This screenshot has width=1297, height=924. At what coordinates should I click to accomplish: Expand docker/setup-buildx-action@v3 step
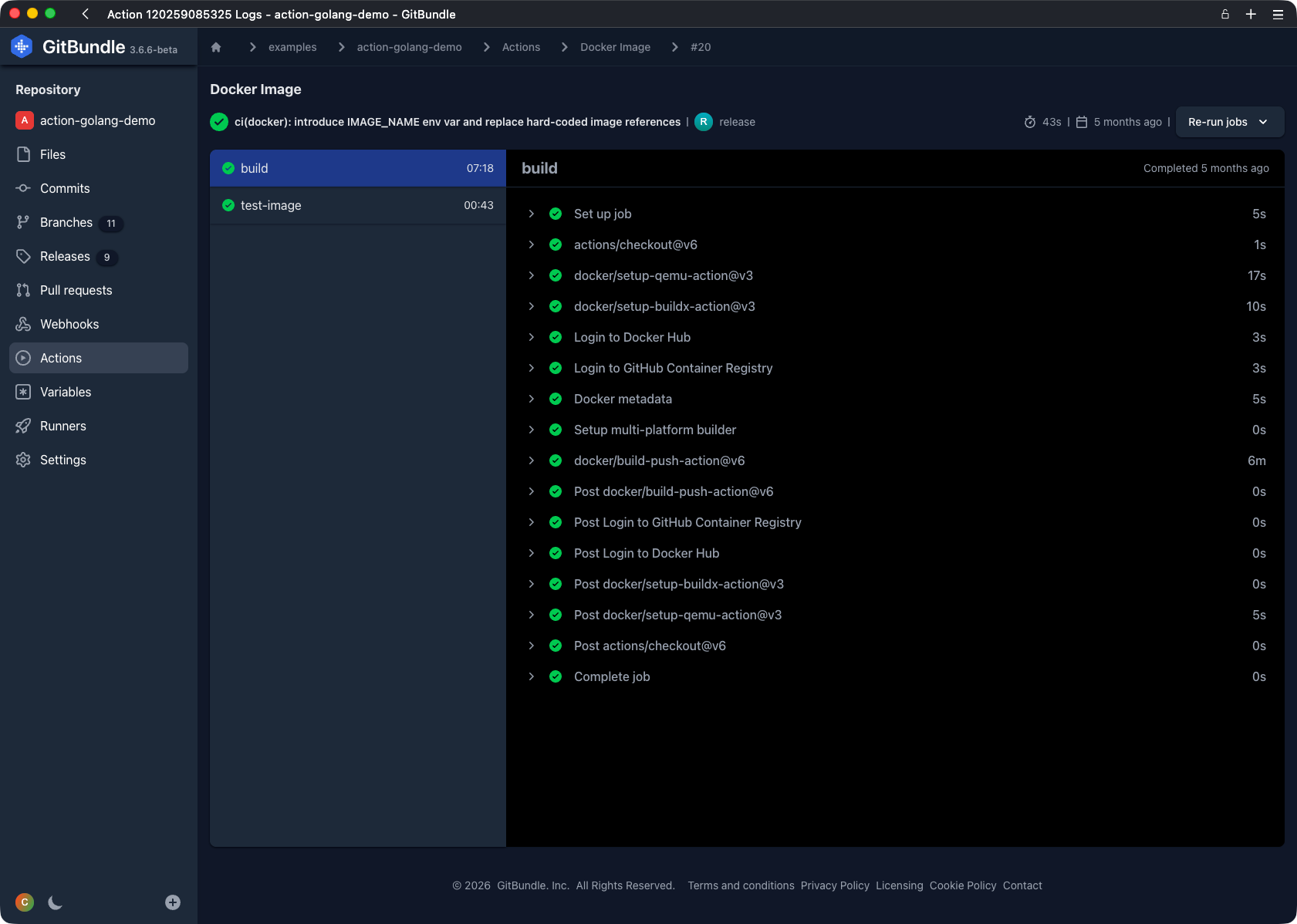pyautogui.click(x=532, y=306)
